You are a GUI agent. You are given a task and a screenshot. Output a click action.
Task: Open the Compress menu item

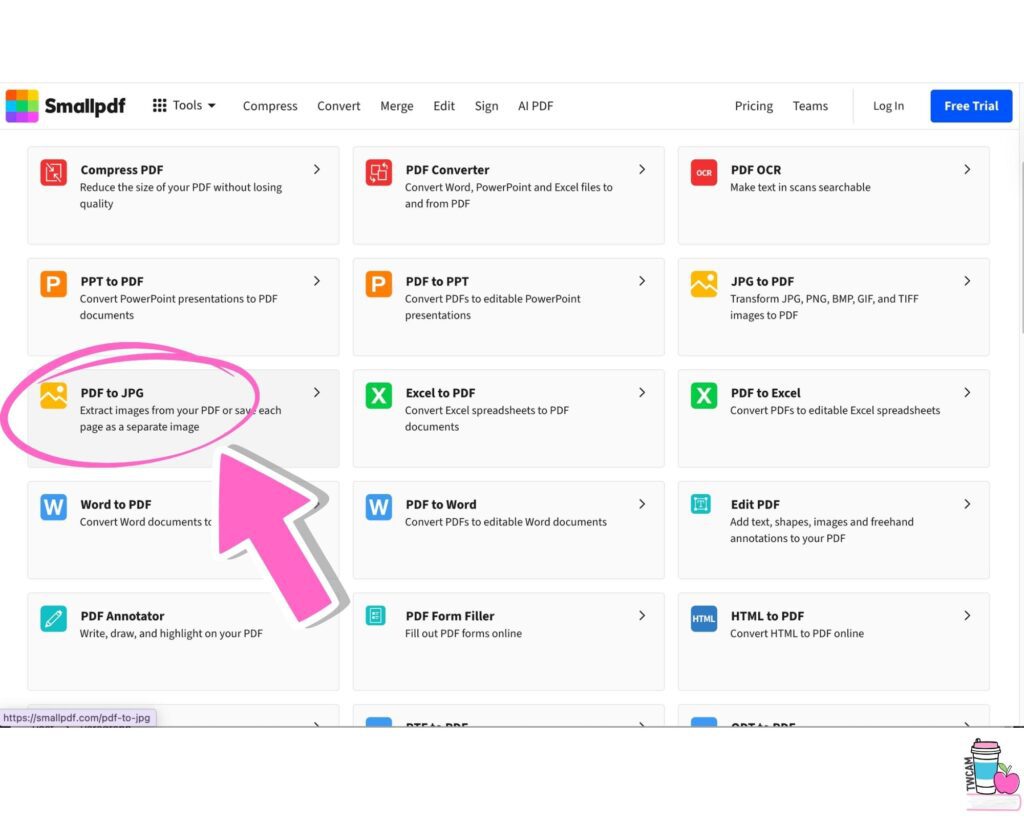pos(270,106)
